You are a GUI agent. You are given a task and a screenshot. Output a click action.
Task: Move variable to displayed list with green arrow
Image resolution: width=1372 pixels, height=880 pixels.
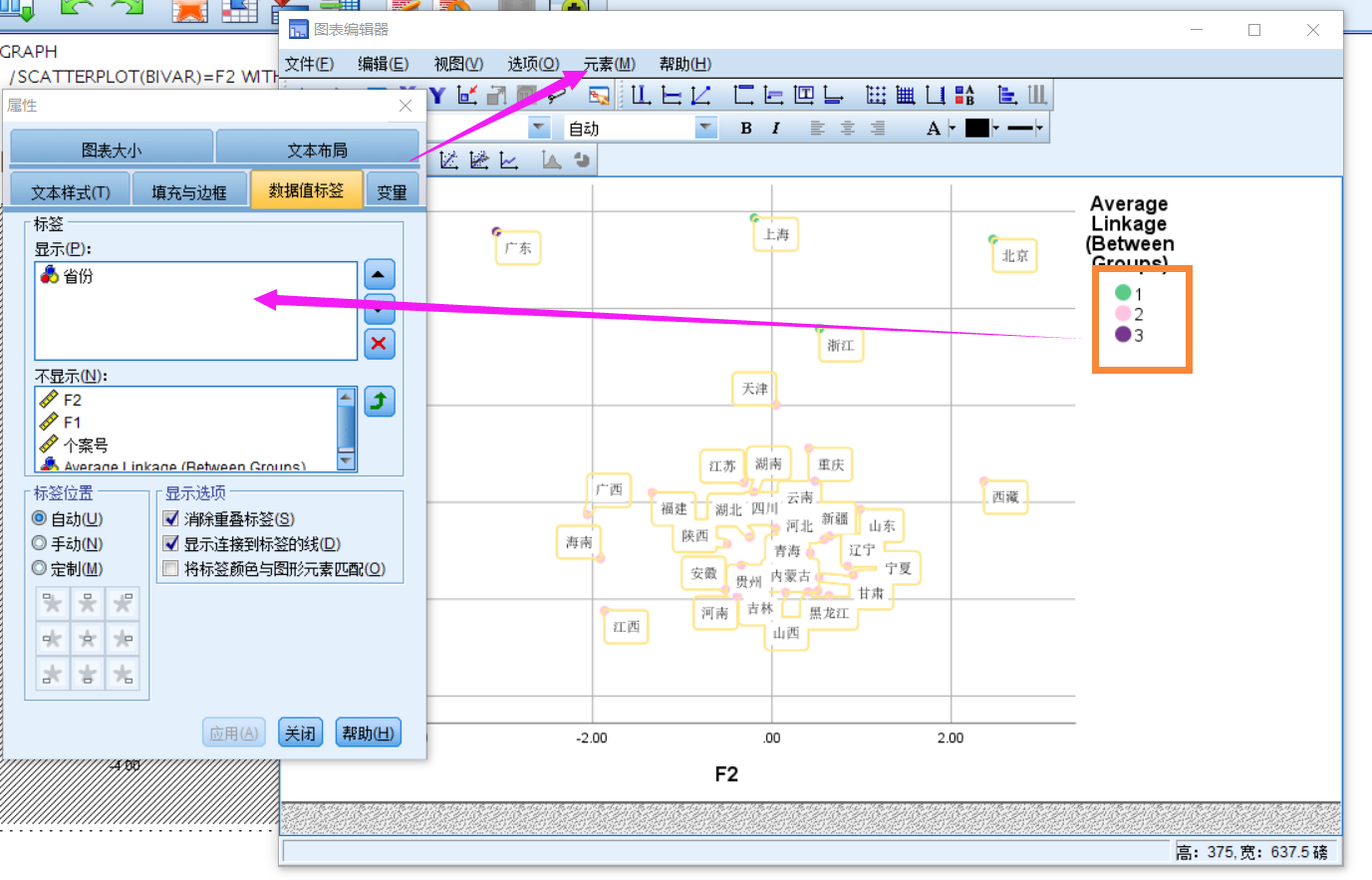click(380, 402)
